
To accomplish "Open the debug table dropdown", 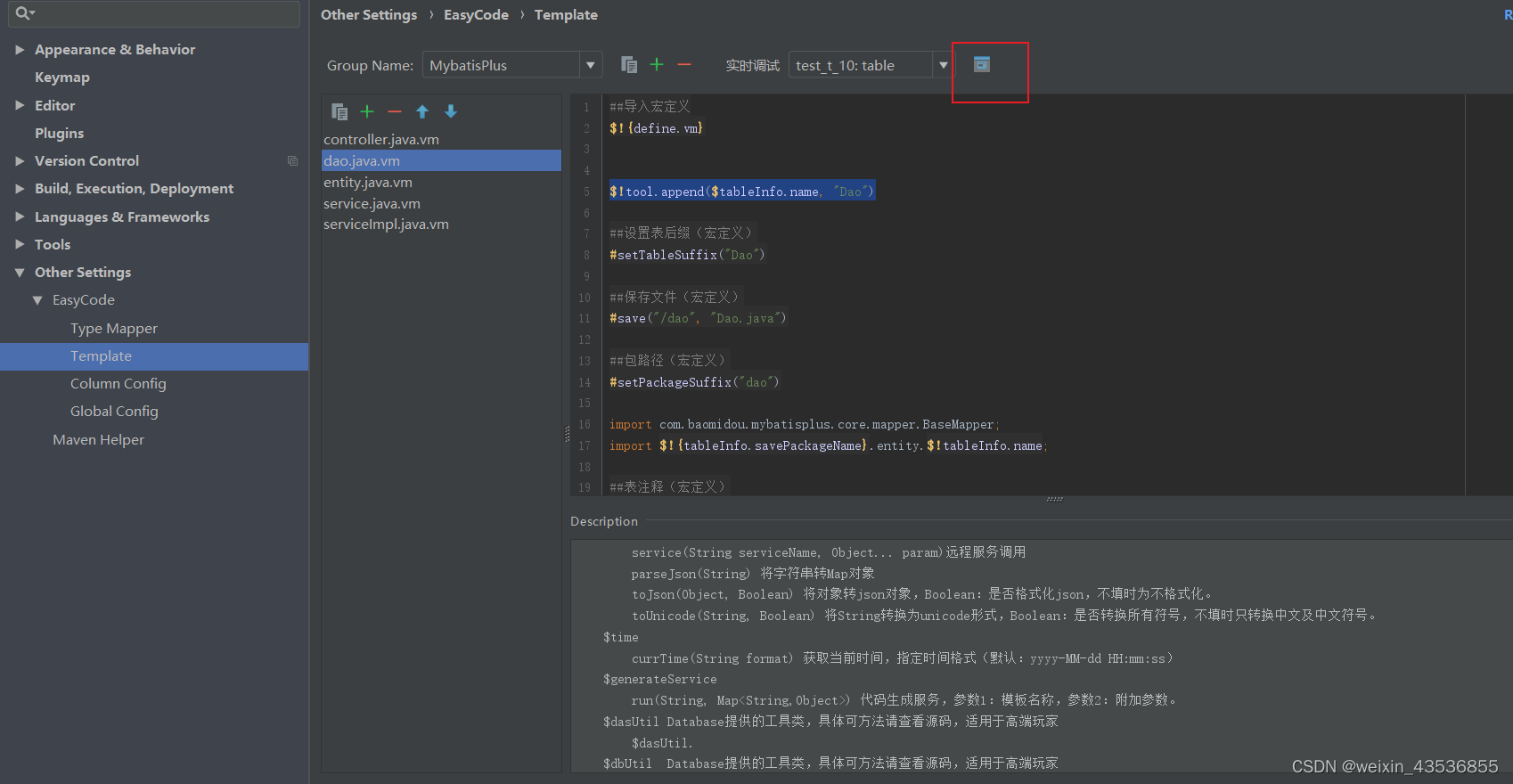I will (944, 65).
